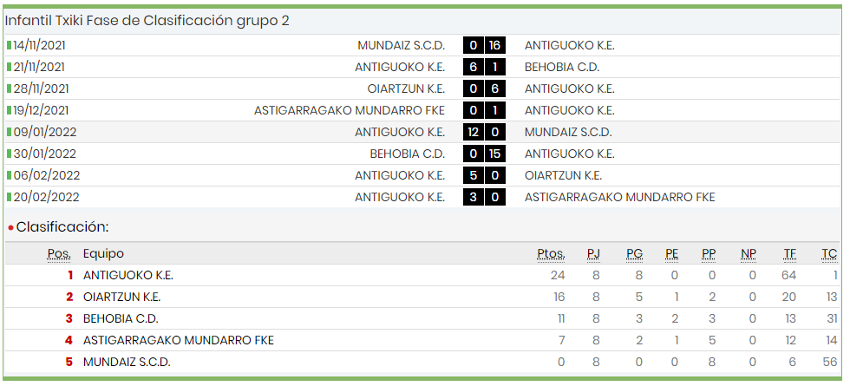Click the green marker beside 28/11/2021

[9, 89]
